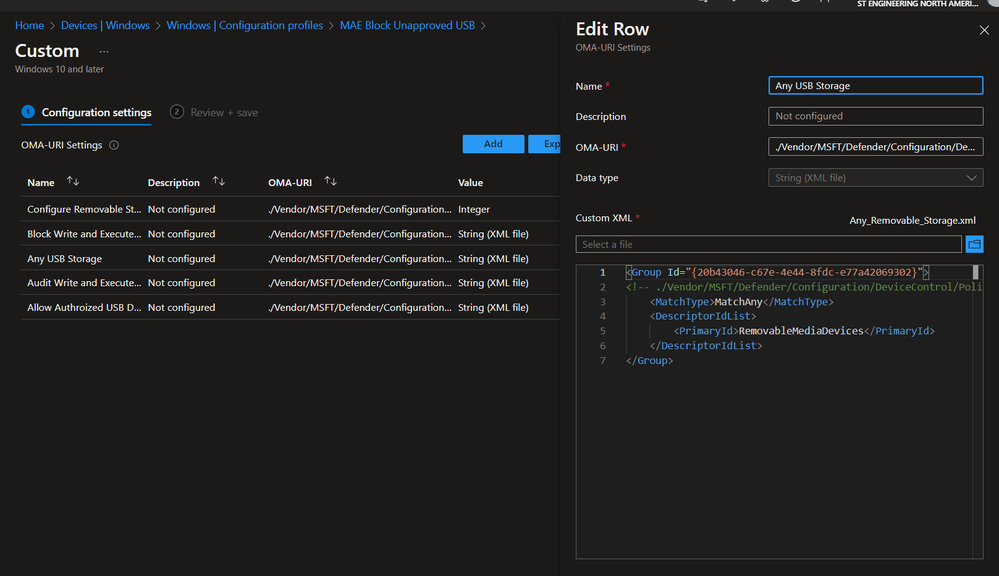This screenshot has width=999, height=576.
Task: Click the OMA-URI input field
Action: pos(875,147)
